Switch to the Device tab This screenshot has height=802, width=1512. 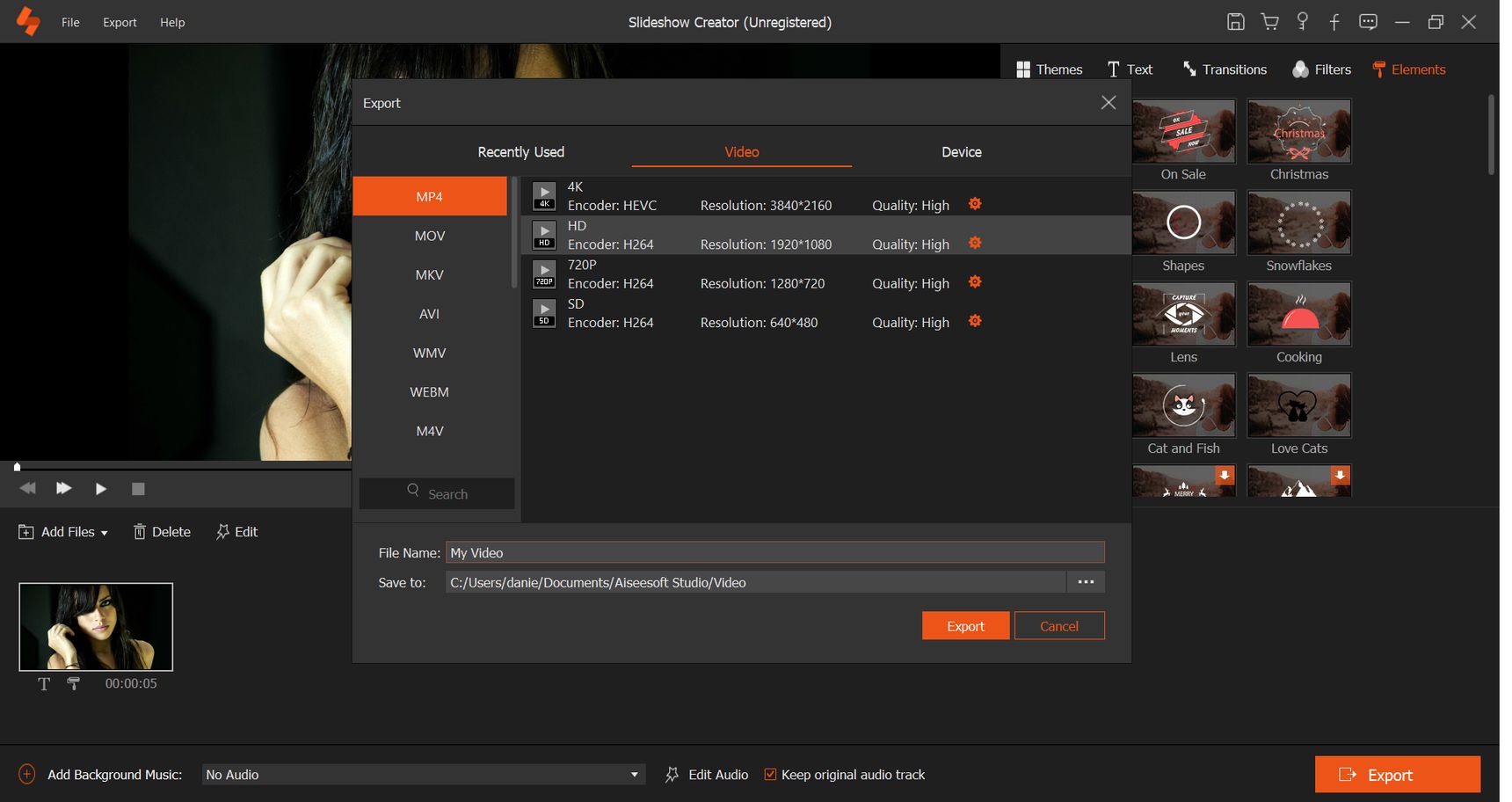click(x=962, y=152)
